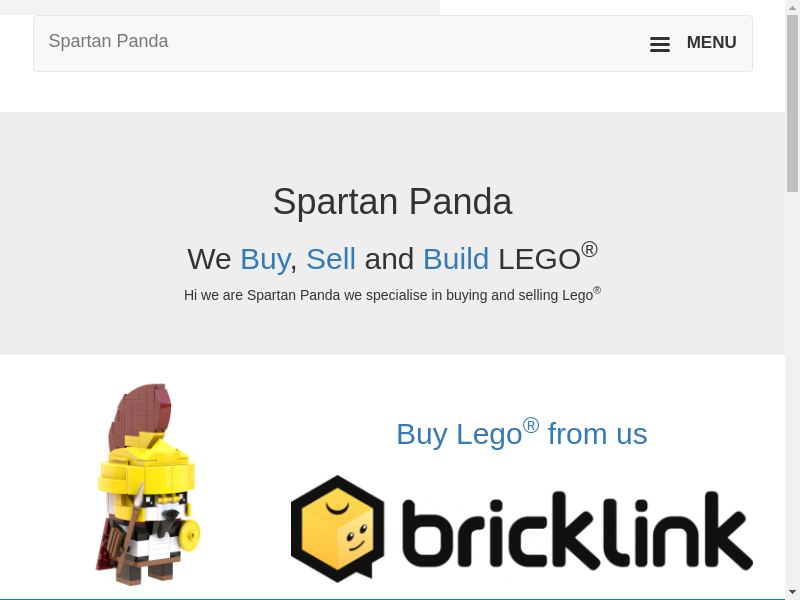Click the scrollbar down arrow
The width and height of the screenshot is (800, 600).
point(792,592)
